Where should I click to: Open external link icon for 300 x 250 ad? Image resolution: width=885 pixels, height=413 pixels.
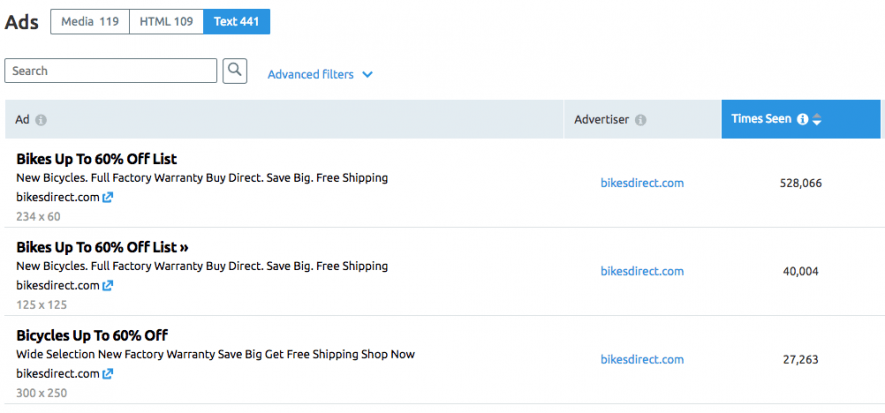tap(108, 374)
